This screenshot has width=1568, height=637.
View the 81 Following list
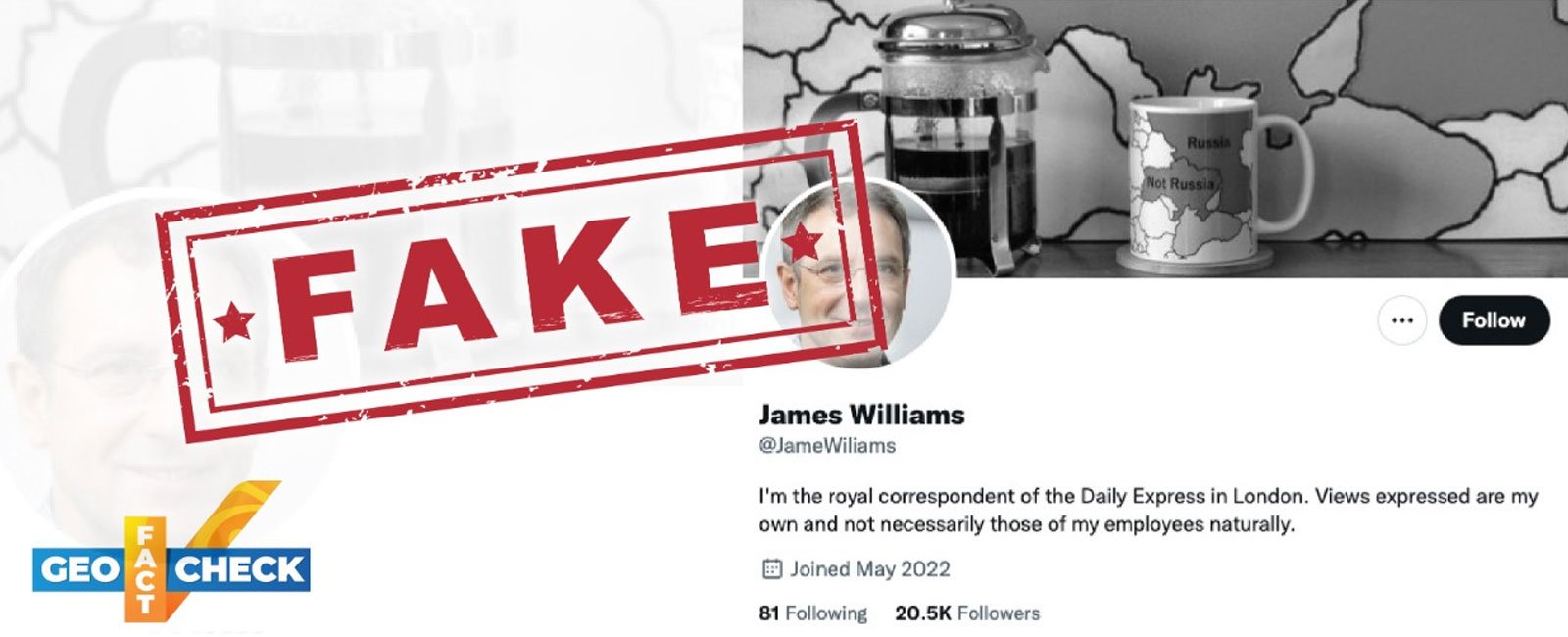tap(812, 613)
